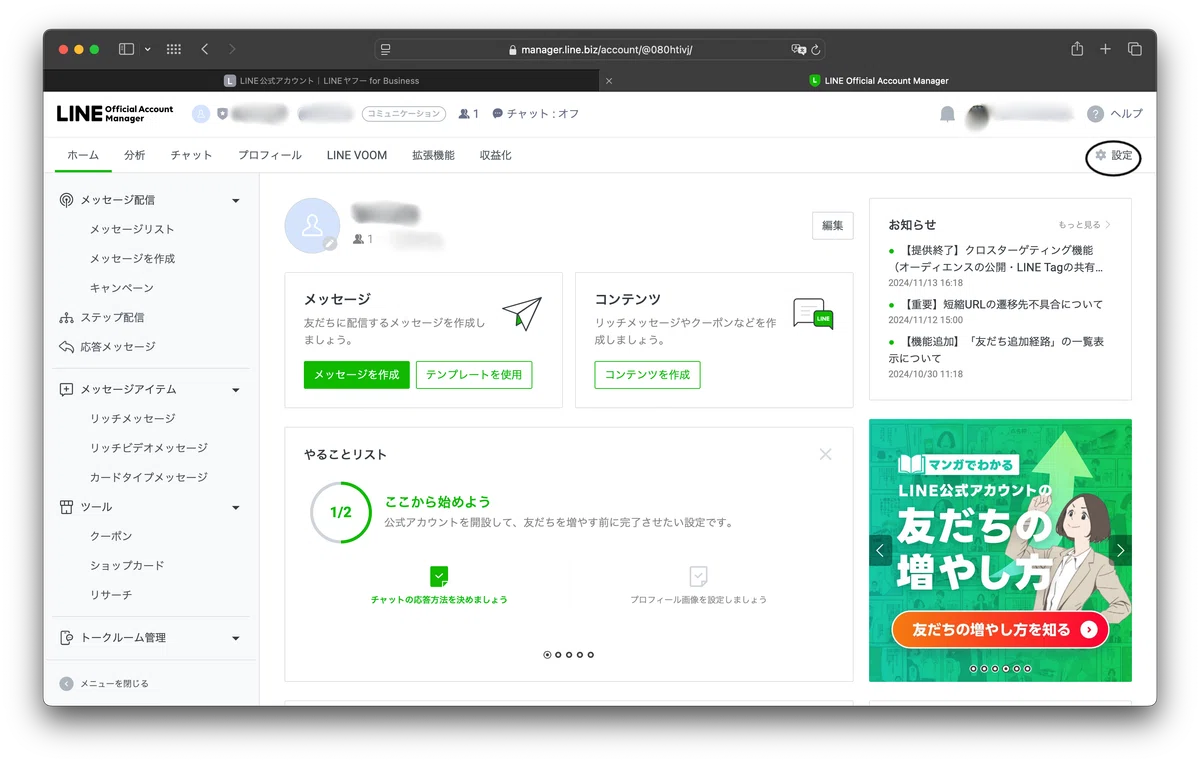Viewport: 1200px width, 763px height.
Task: Open リッチメッセージ in sidebar
Action: pyautogui.click(x=132, y=418)
